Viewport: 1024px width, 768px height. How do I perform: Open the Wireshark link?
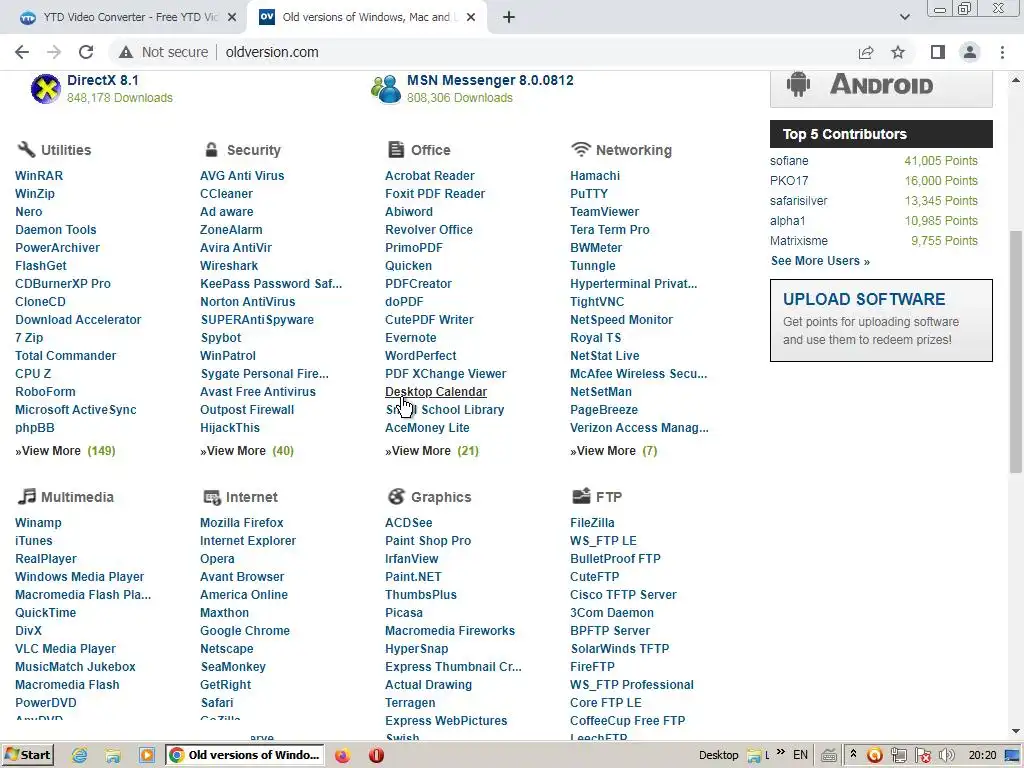(x=229, y=266)
